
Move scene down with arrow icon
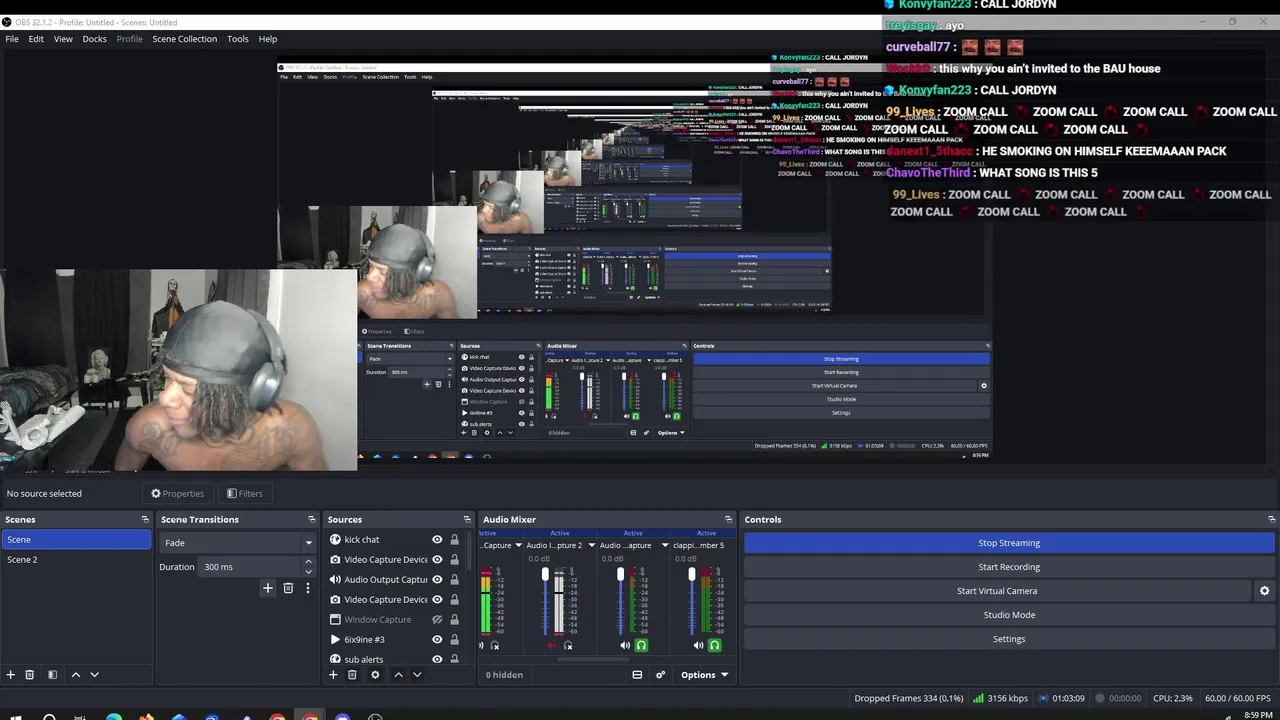95,675
